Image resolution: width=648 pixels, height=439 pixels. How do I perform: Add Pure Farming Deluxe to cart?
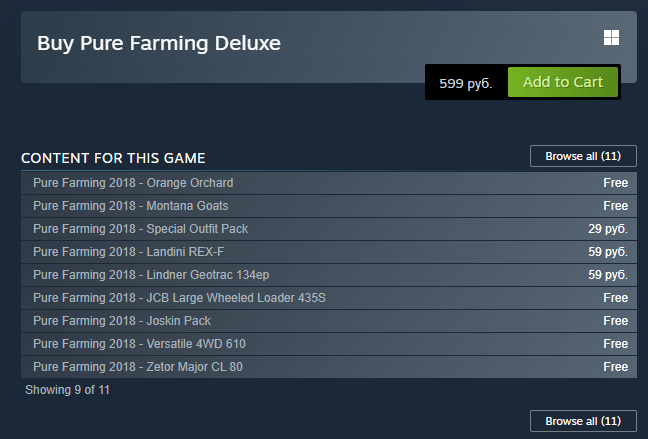coord(563,82)
